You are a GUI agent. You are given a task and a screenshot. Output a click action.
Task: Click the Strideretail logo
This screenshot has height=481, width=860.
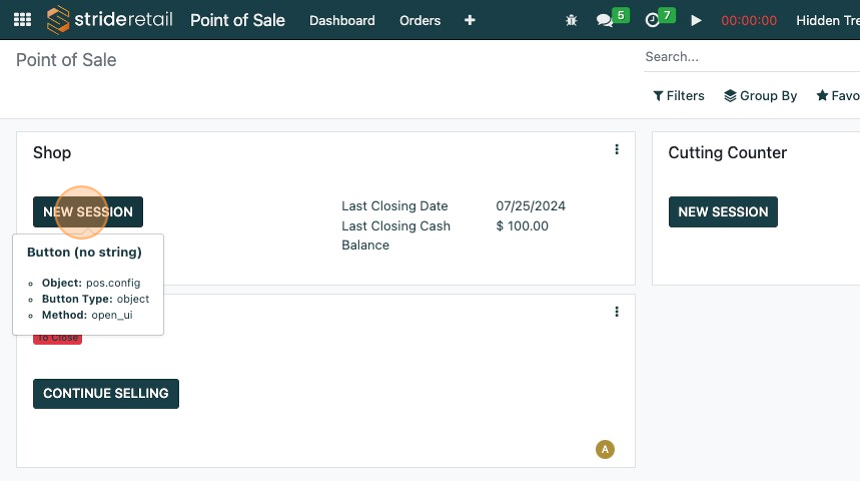click(x=110, y=20)
